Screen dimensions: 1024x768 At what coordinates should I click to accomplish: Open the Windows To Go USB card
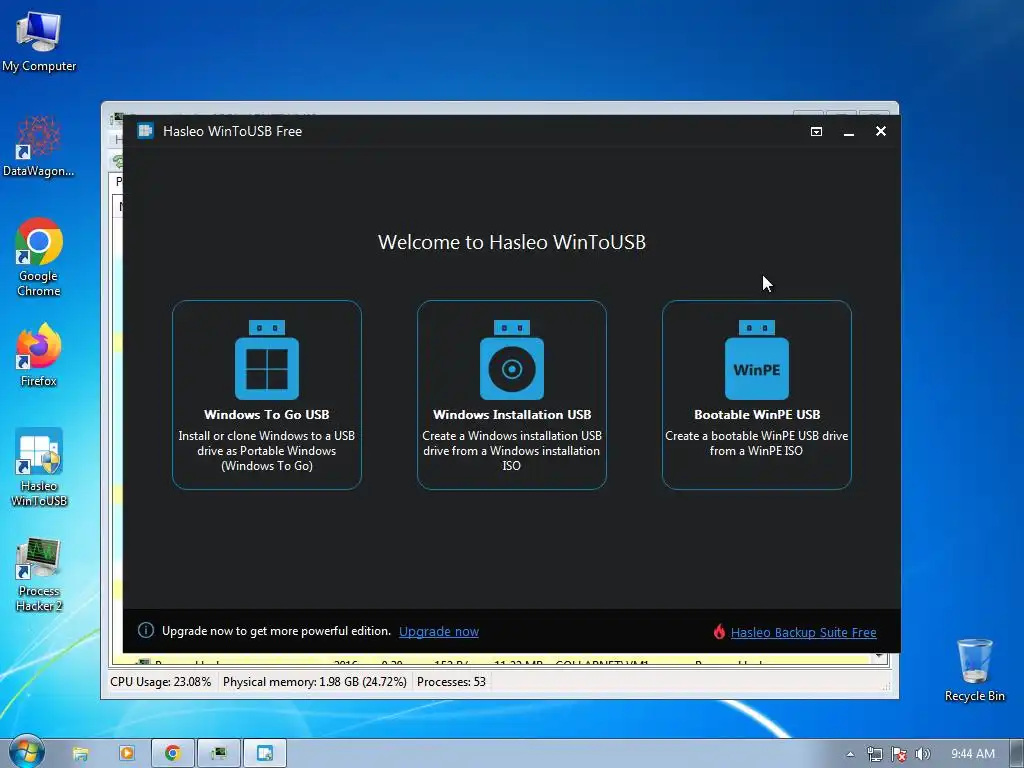[x=266, y=394]
